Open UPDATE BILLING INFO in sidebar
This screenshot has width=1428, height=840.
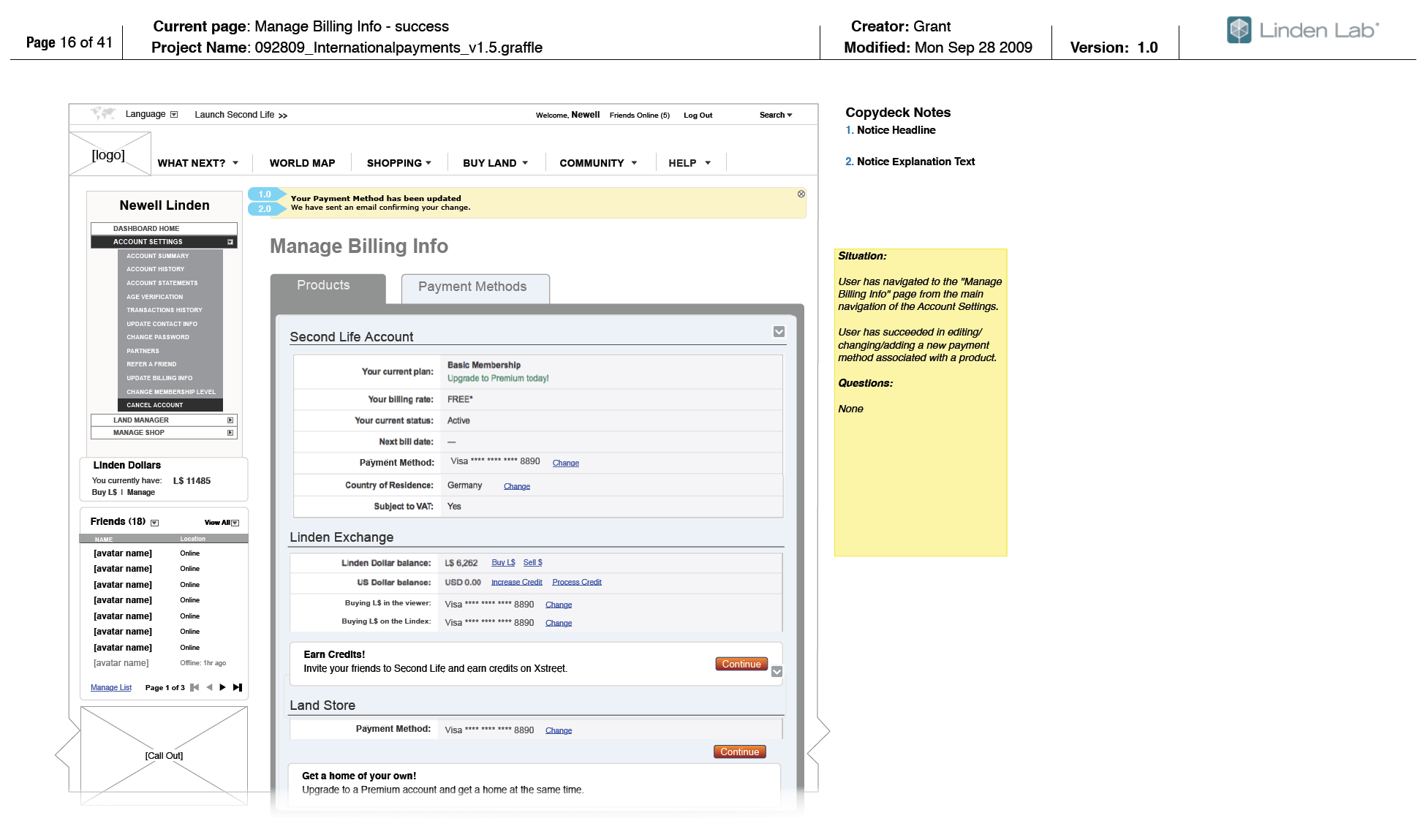[159, 378]
